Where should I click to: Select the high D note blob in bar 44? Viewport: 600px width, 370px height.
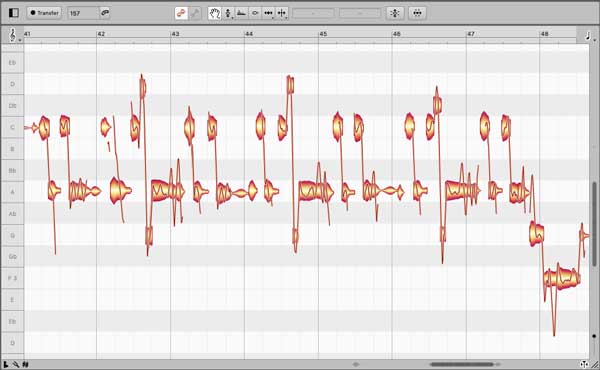tap(290, 85)
